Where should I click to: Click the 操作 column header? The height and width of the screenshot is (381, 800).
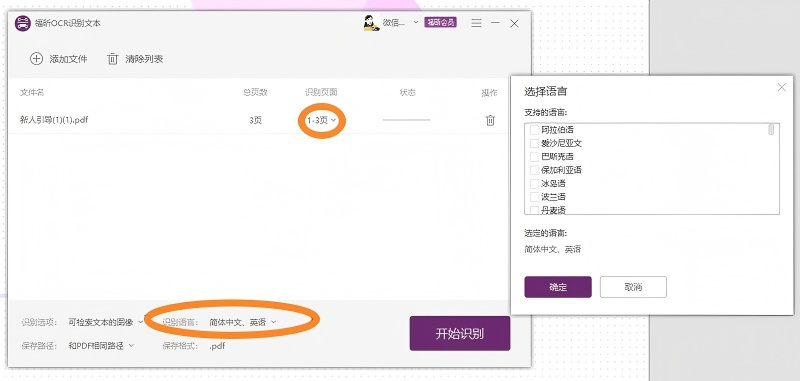[489, 93]
